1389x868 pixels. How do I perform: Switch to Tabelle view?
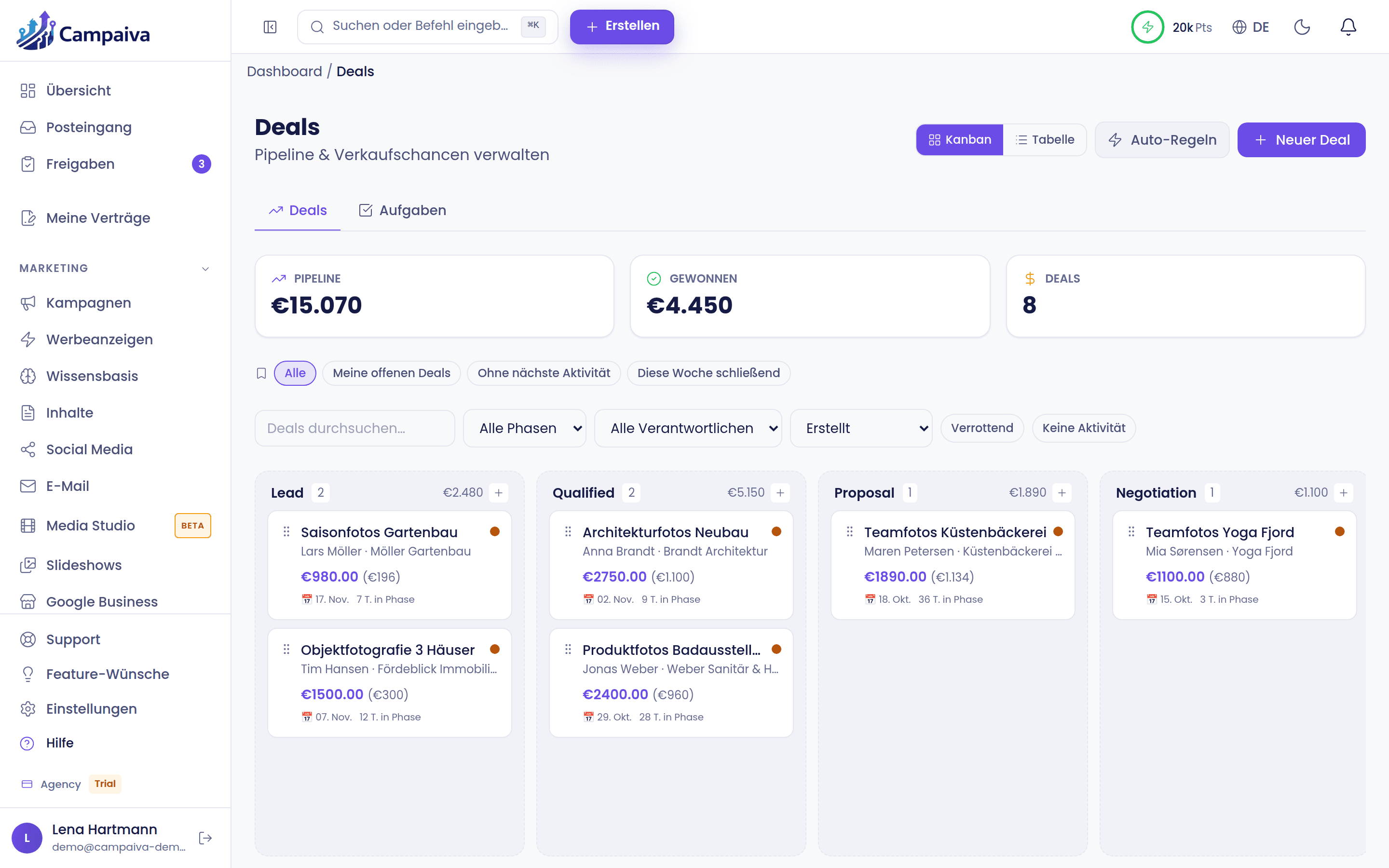coord(1045,139)
